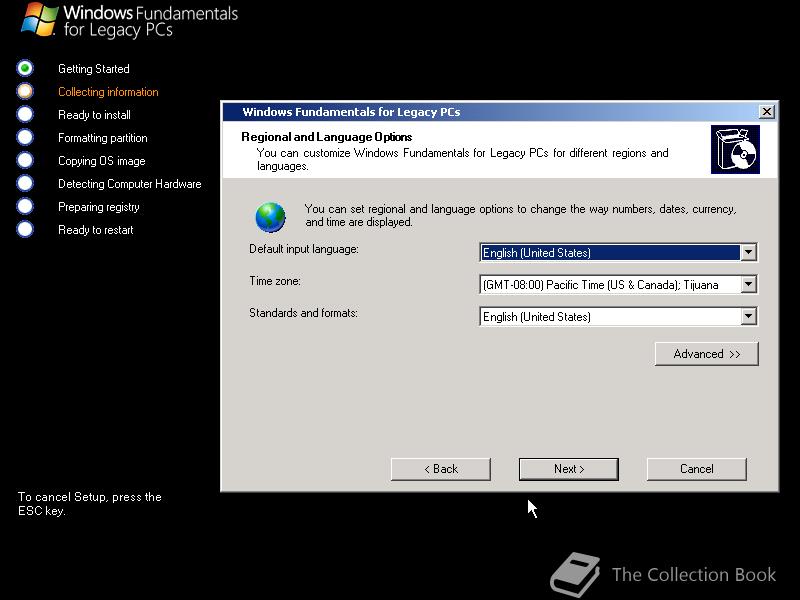Click the Pacific Time zone combo box field

(x=618, y=284)
